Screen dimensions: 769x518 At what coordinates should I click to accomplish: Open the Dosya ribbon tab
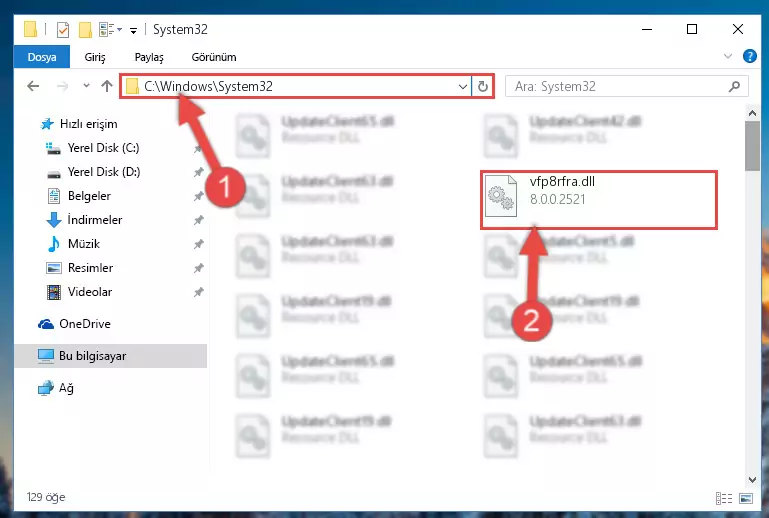click(x=42, y=57)
